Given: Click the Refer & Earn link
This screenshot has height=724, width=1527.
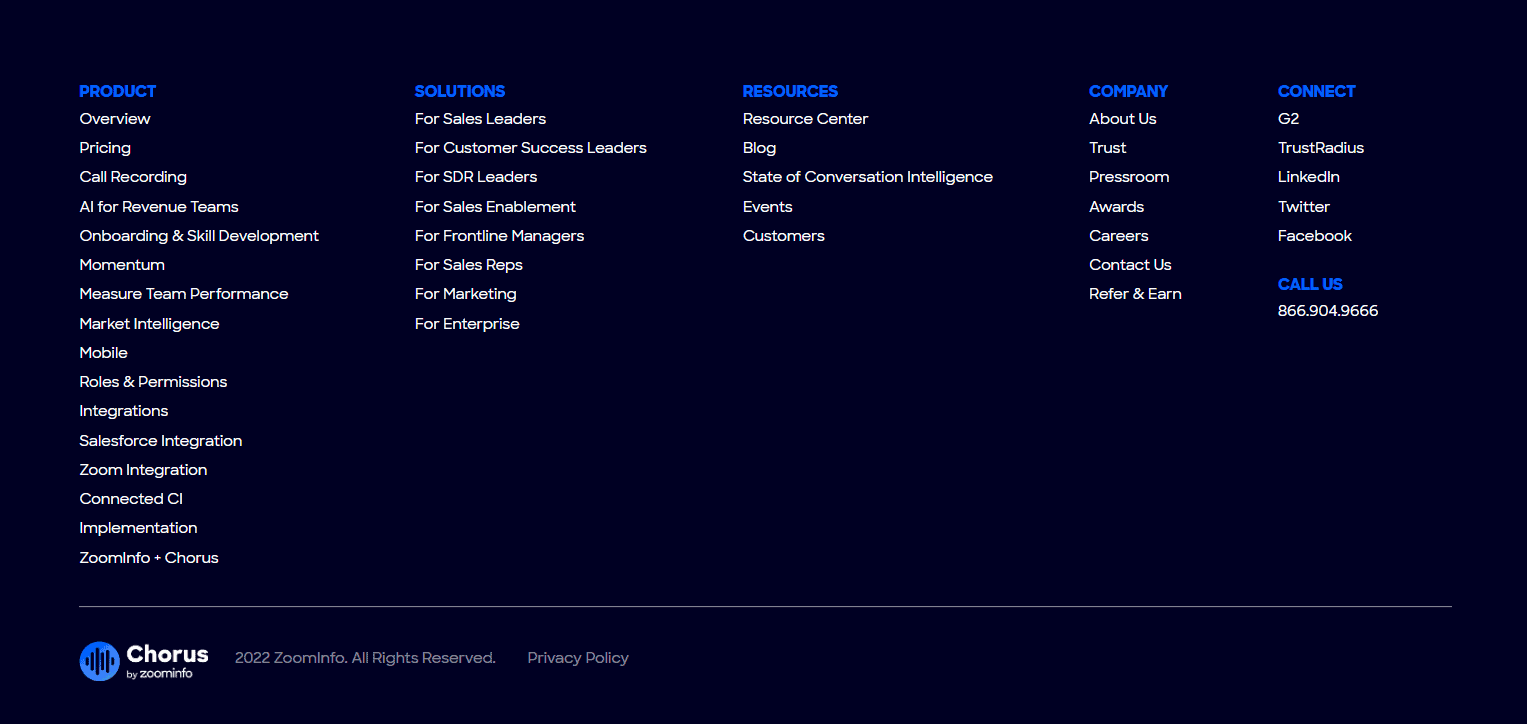Looking at the screenshot, I should tap(1135, 294).
